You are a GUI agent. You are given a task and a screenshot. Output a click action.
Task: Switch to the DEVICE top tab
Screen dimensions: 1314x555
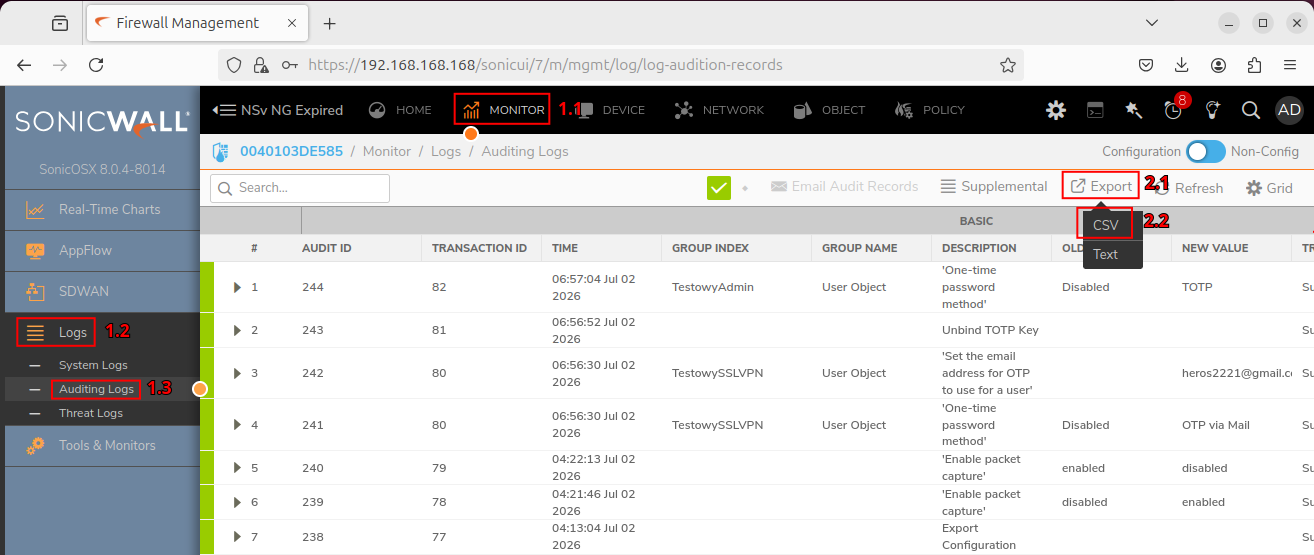(610, 110)
